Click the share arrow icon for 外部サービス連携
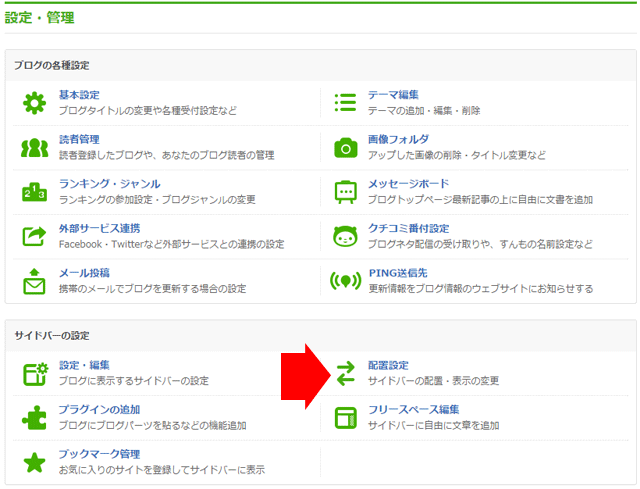The image size is (640, 489). [35, 236]
